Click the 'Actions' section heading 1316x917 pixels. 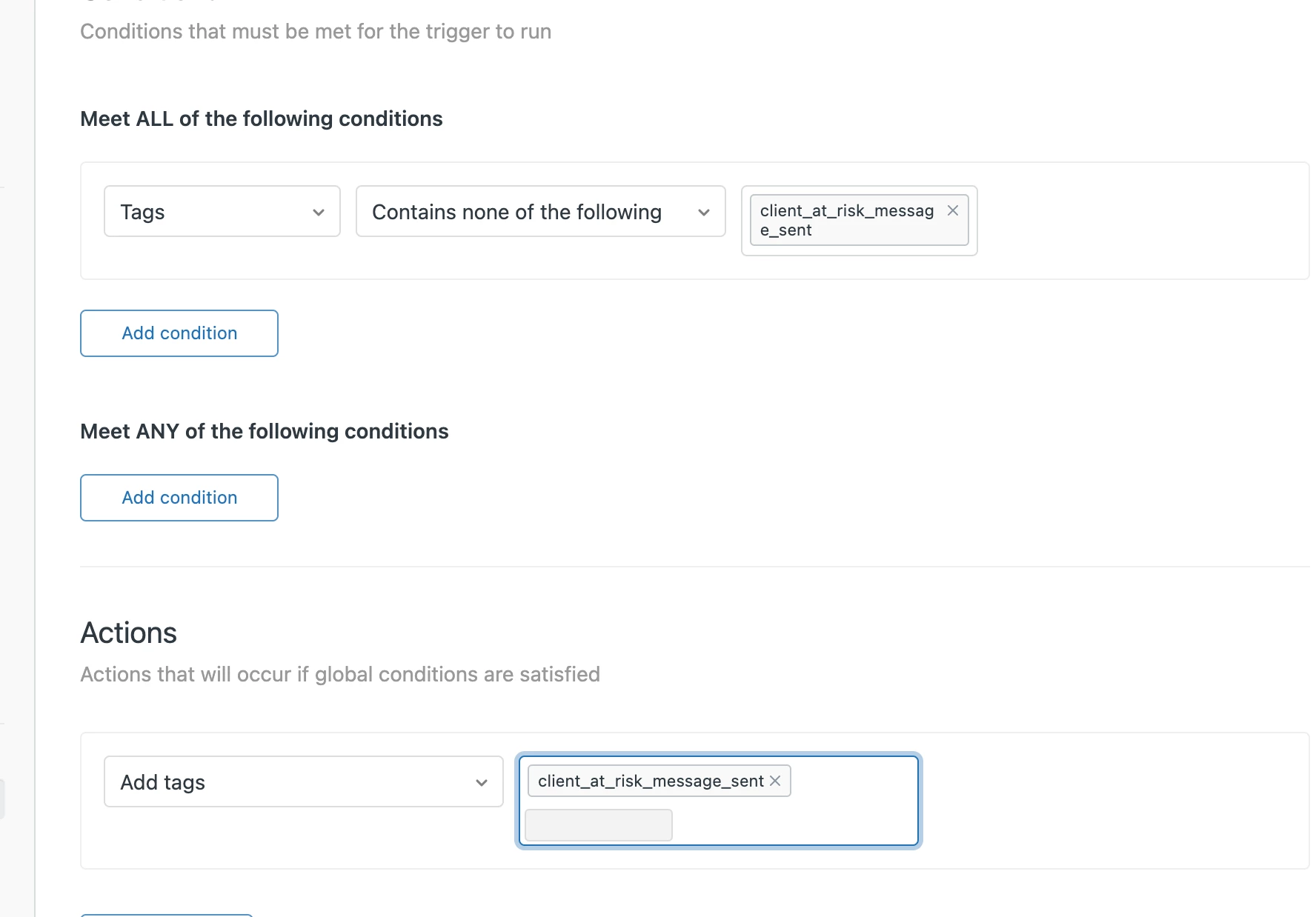coord(128,633)
